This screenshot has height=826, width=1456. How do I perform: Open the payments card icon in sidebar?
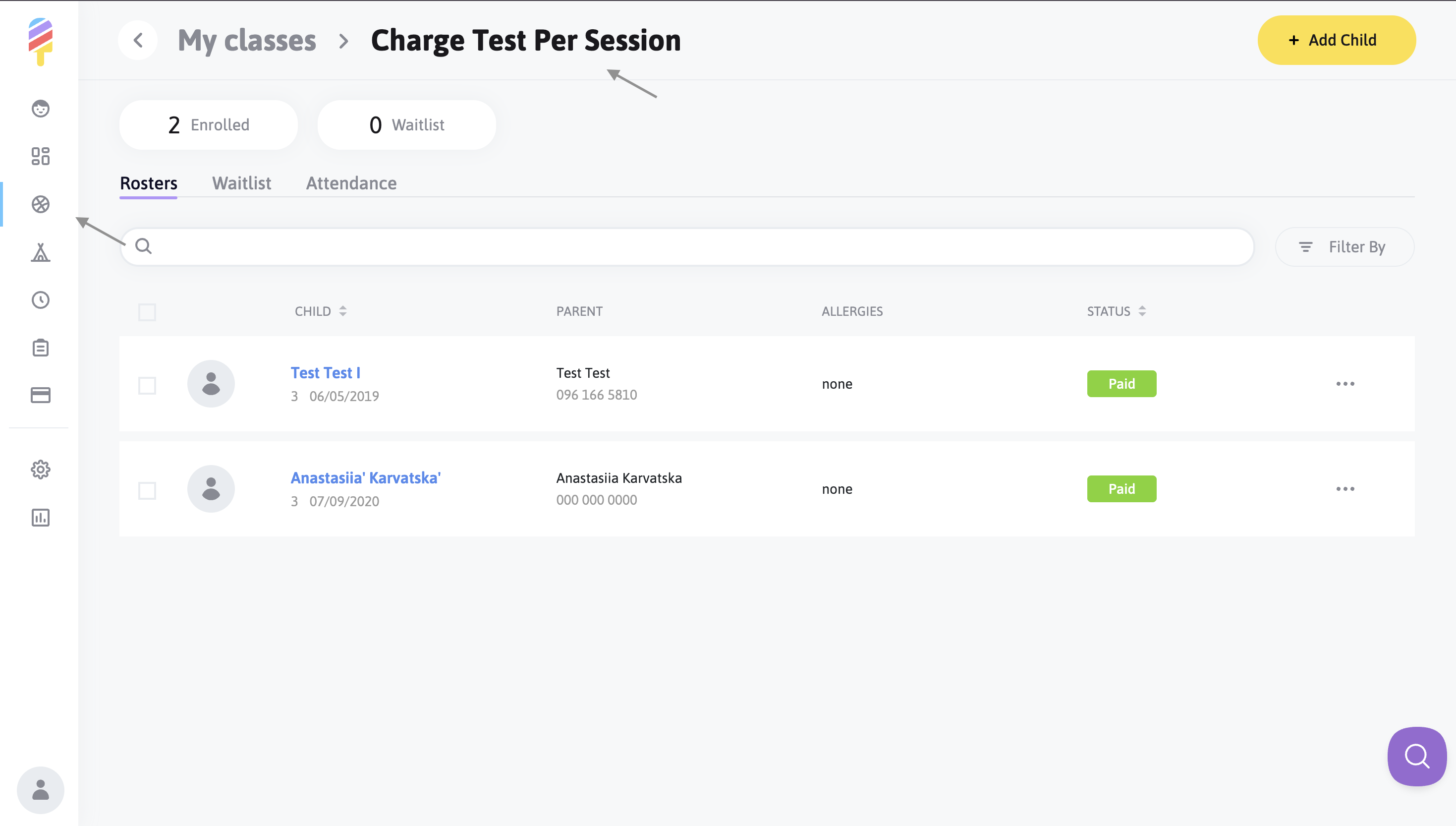click(40, 396)
